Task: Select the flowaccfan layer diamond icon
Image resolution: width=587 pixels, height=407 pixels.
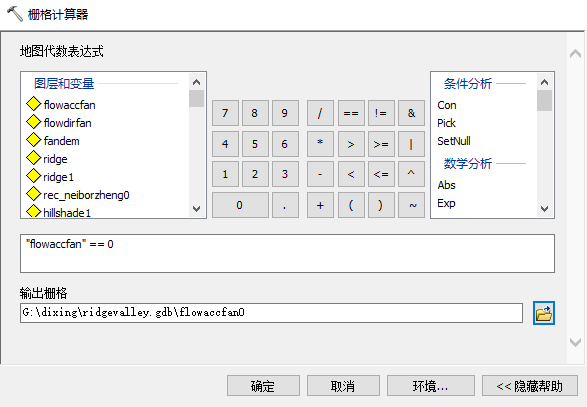Action: (34, 104)
